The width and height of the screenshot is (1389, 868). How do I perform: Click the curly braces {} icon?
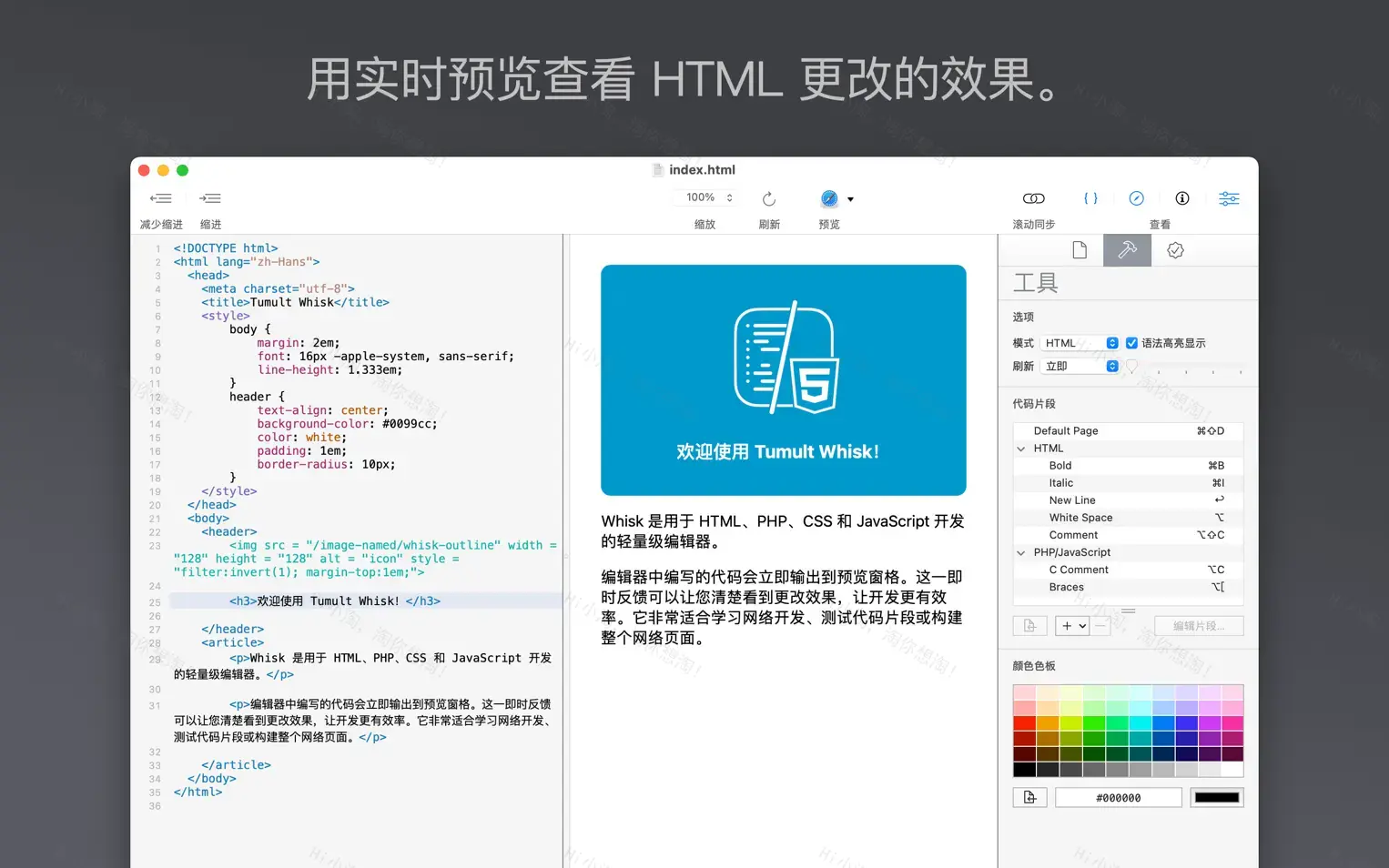tap(1091, 197)
